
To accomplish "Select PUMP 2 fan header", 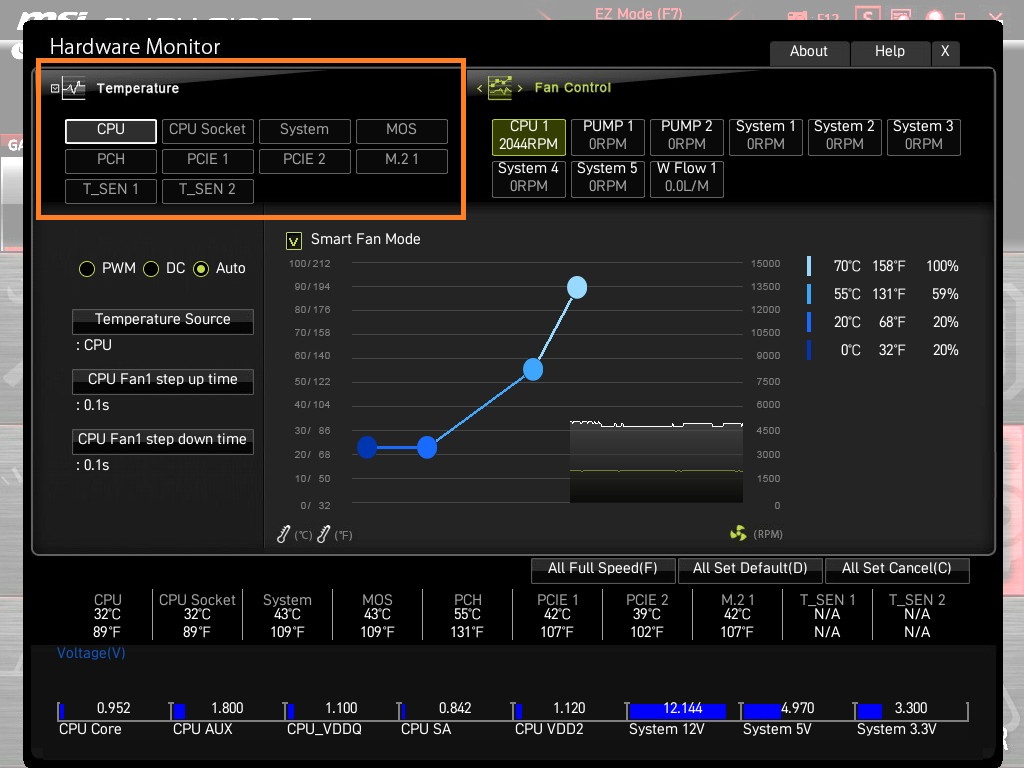I will pos(687,136).
